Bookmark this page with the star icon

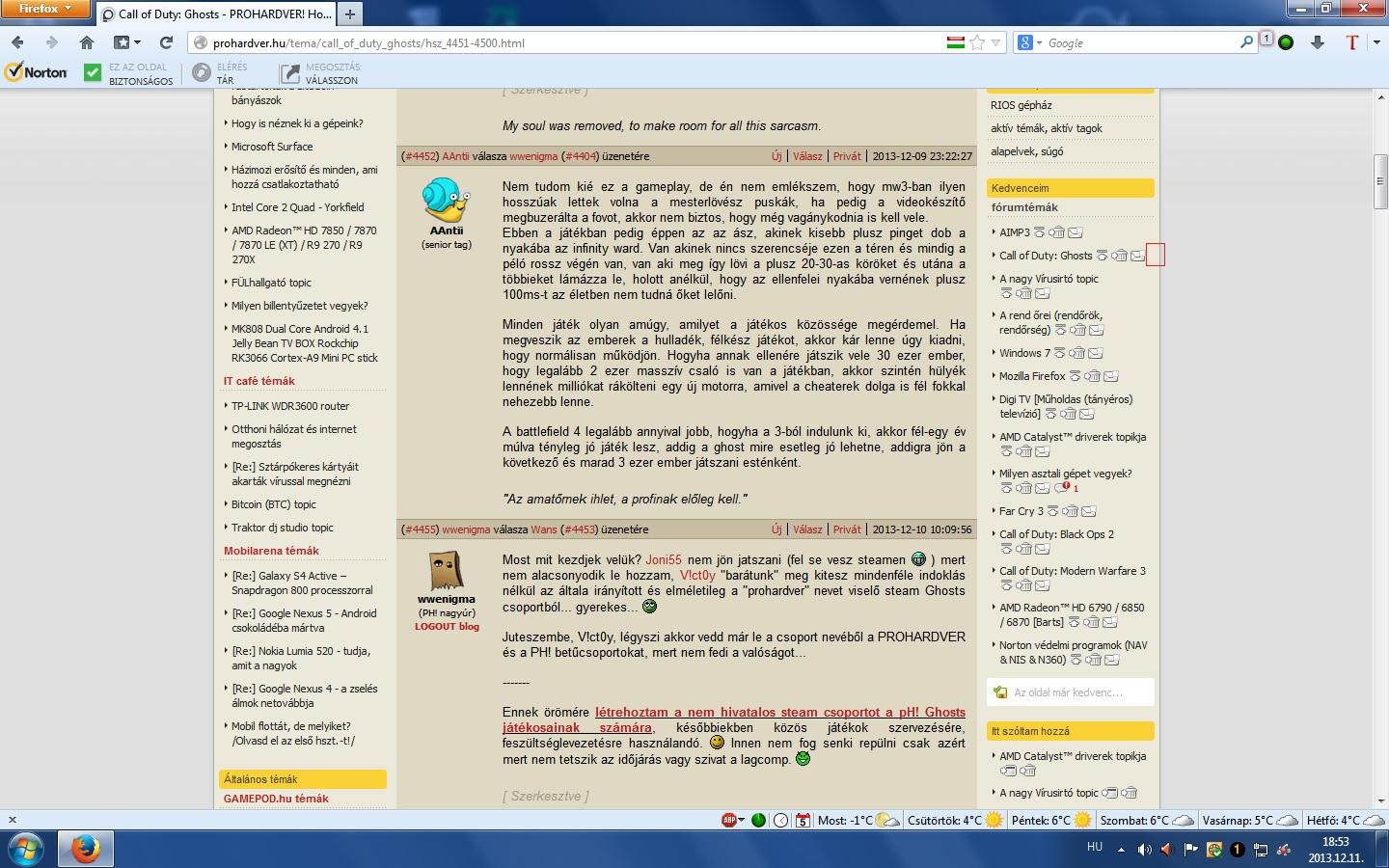click(977, 42)
